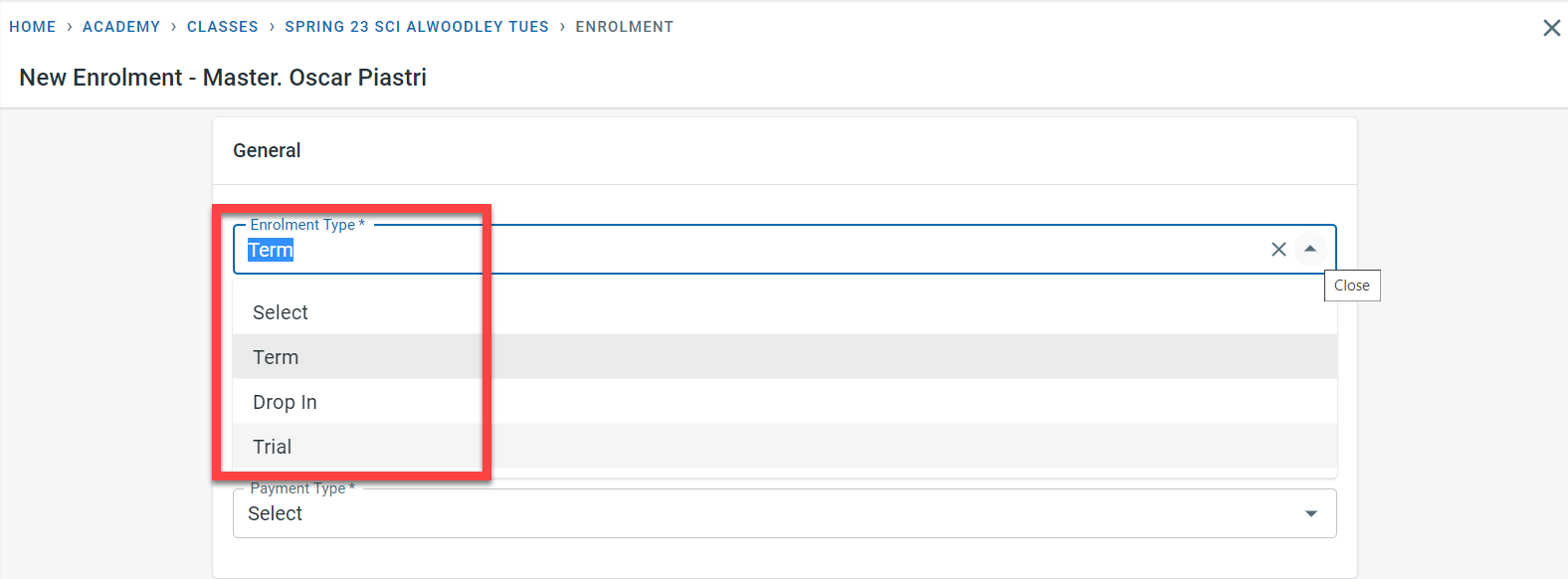Return to Spring 23 SCI Alwoodley Tues class
Screen dimensions: 1568x579
pyautogui.click(x=417, y=27)
